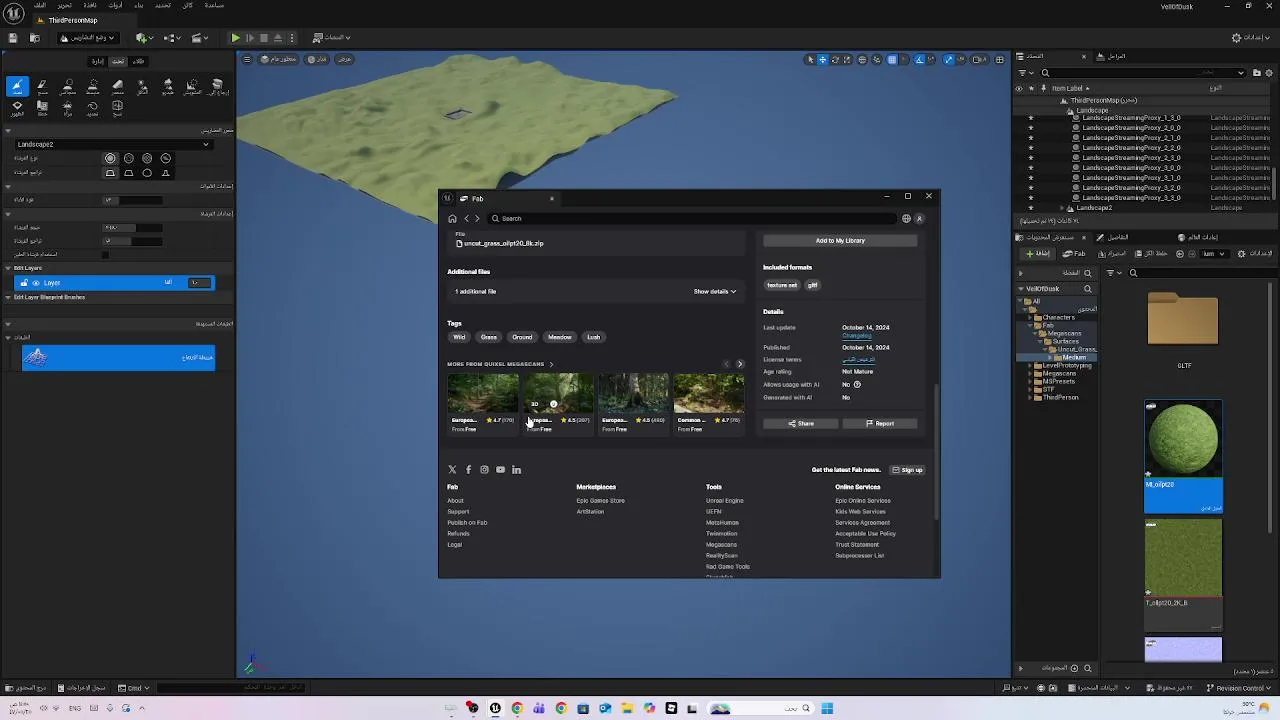
Task: Select the circle brush type
Action: click(x=110, y=158)
